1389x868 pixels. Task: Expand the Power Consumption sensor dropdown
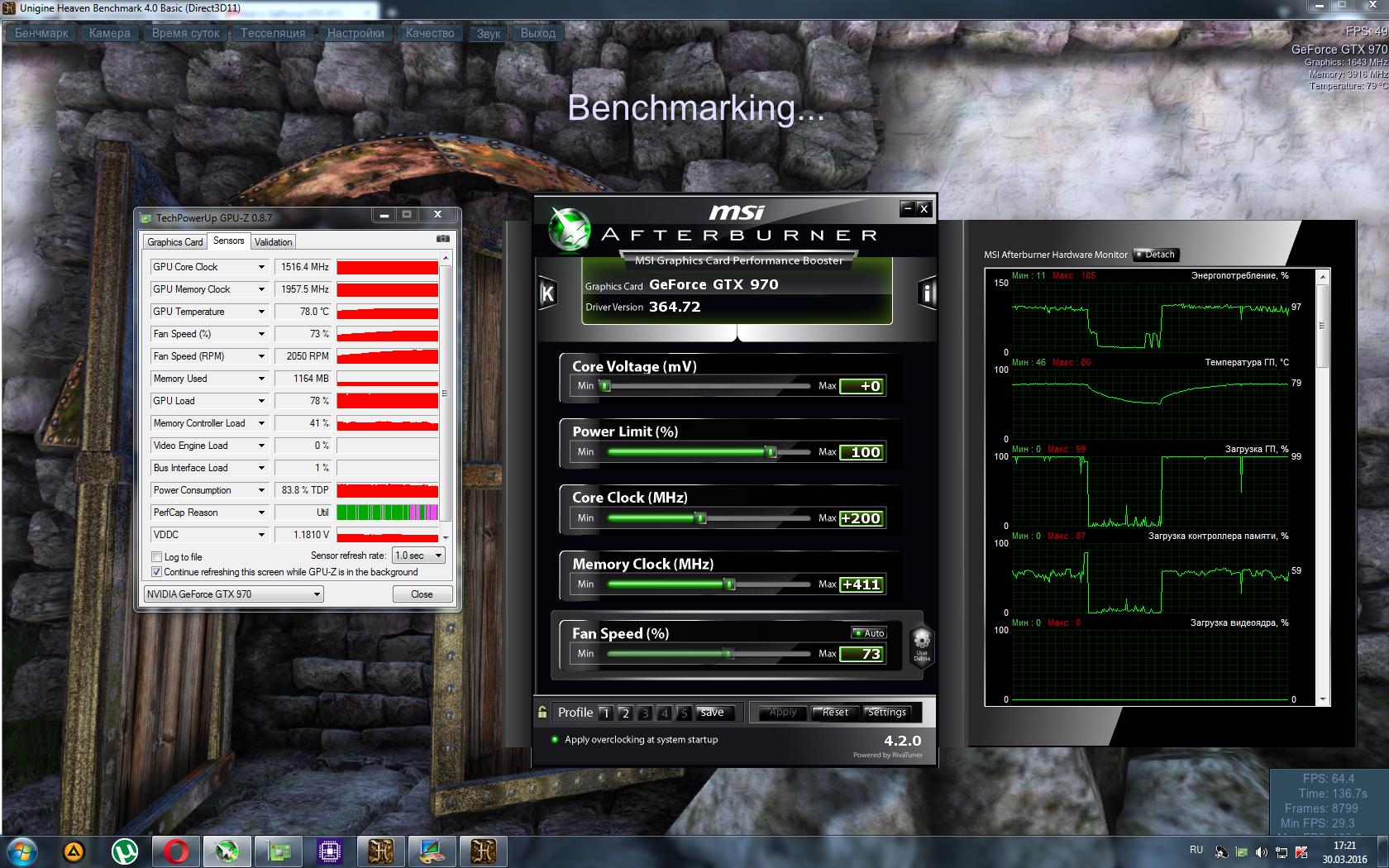tap(261, 490)
